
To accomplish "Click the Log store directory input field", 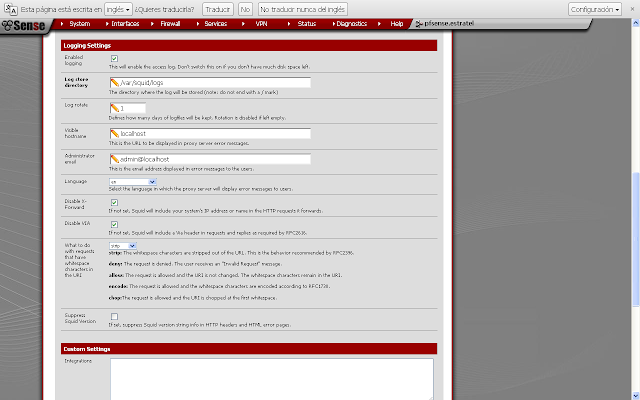I will (x=210, y=82).
